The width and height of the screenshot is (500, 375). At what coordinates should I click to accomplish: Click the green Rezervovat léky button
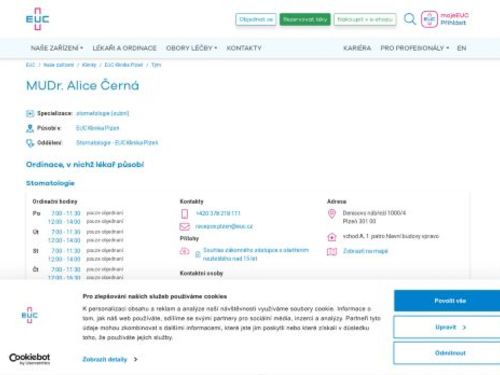pos(305,19)
